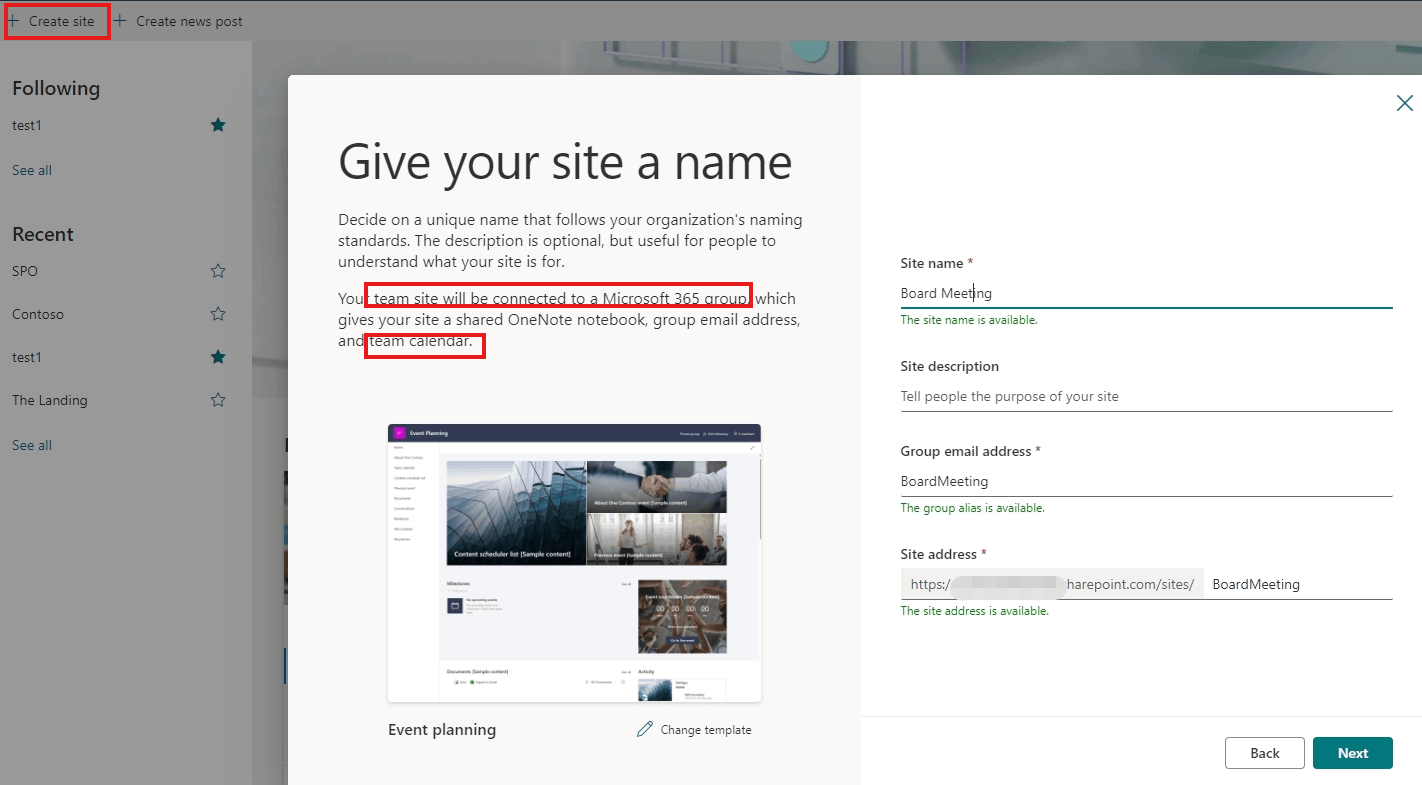
Task: Click the filled star next to test1 under Recent
Action: (217, 356)
